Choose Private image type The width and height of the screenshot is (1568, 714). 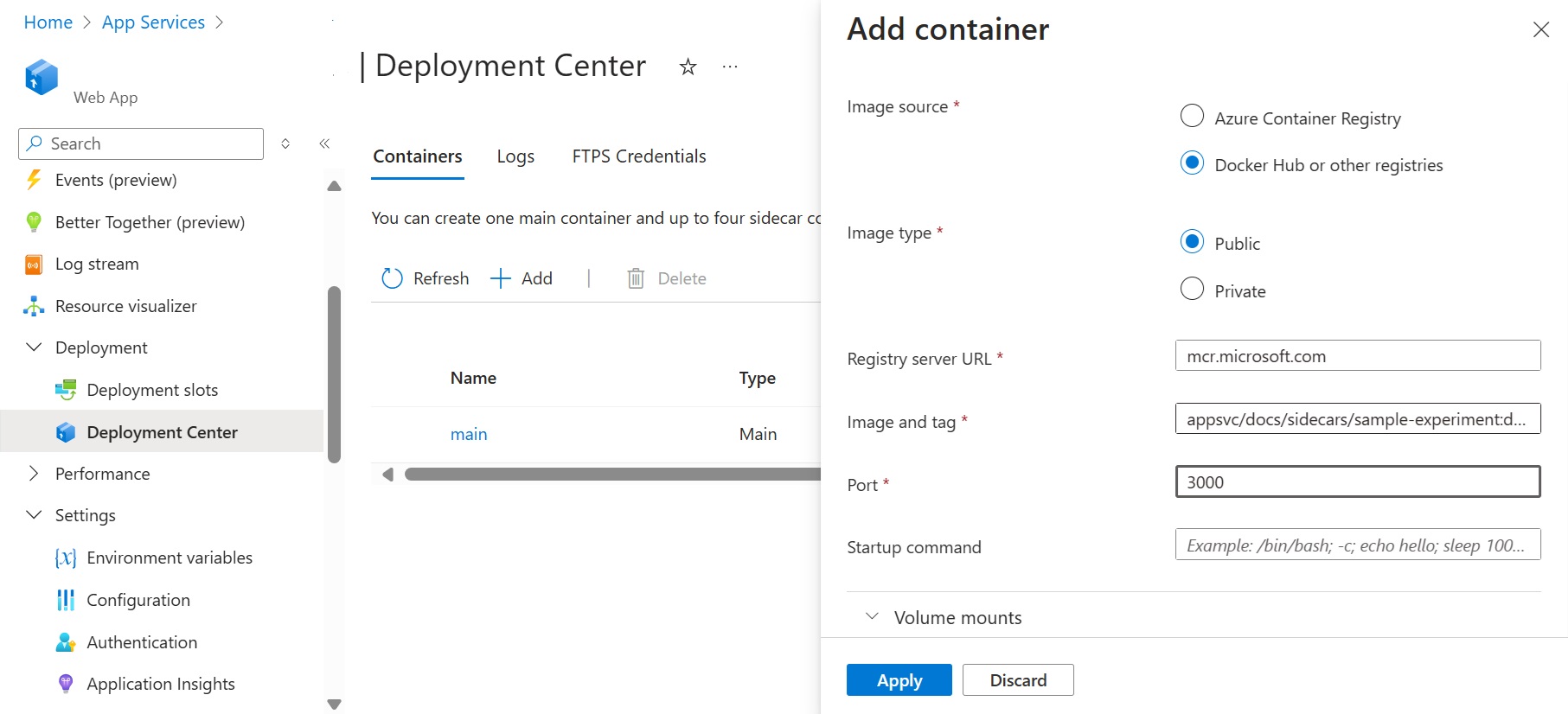point(1192,289)
